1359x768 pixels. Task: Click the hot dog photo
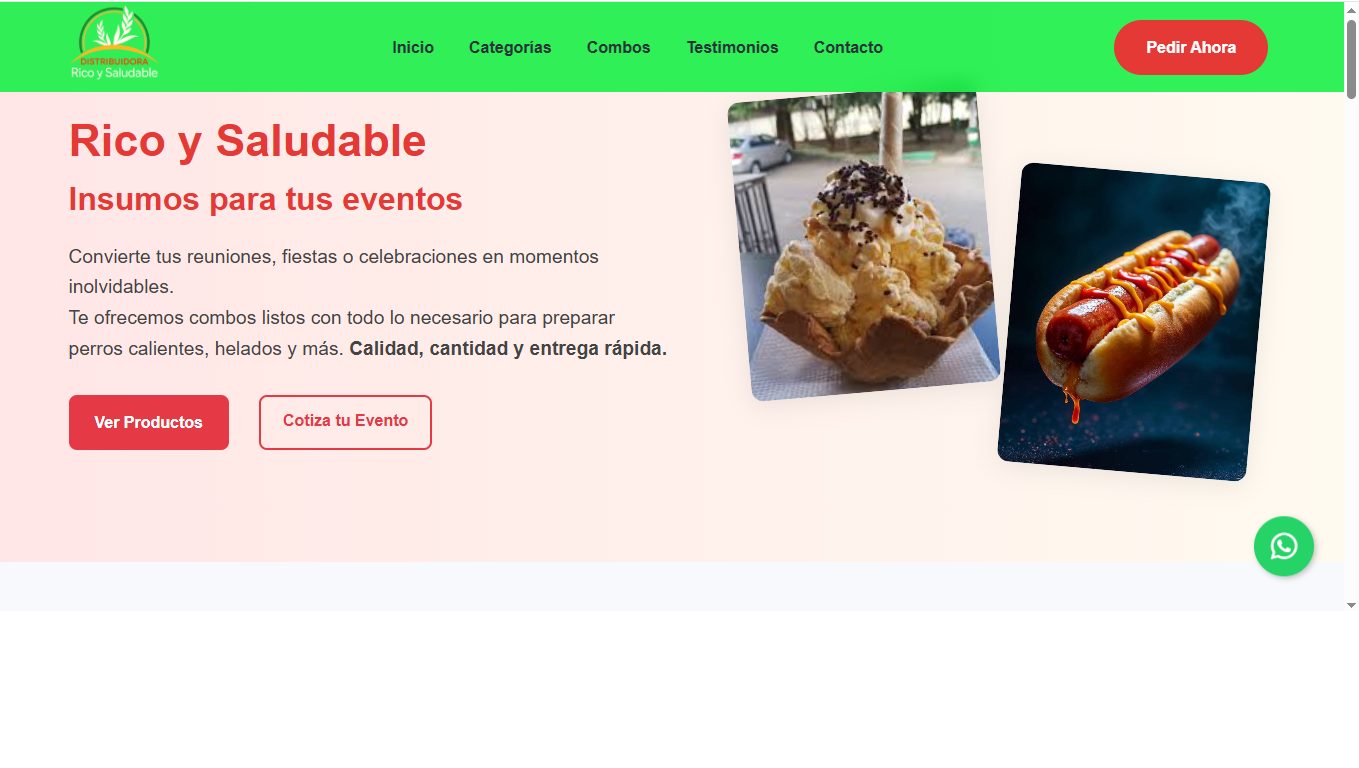[x=1134, y=322]
